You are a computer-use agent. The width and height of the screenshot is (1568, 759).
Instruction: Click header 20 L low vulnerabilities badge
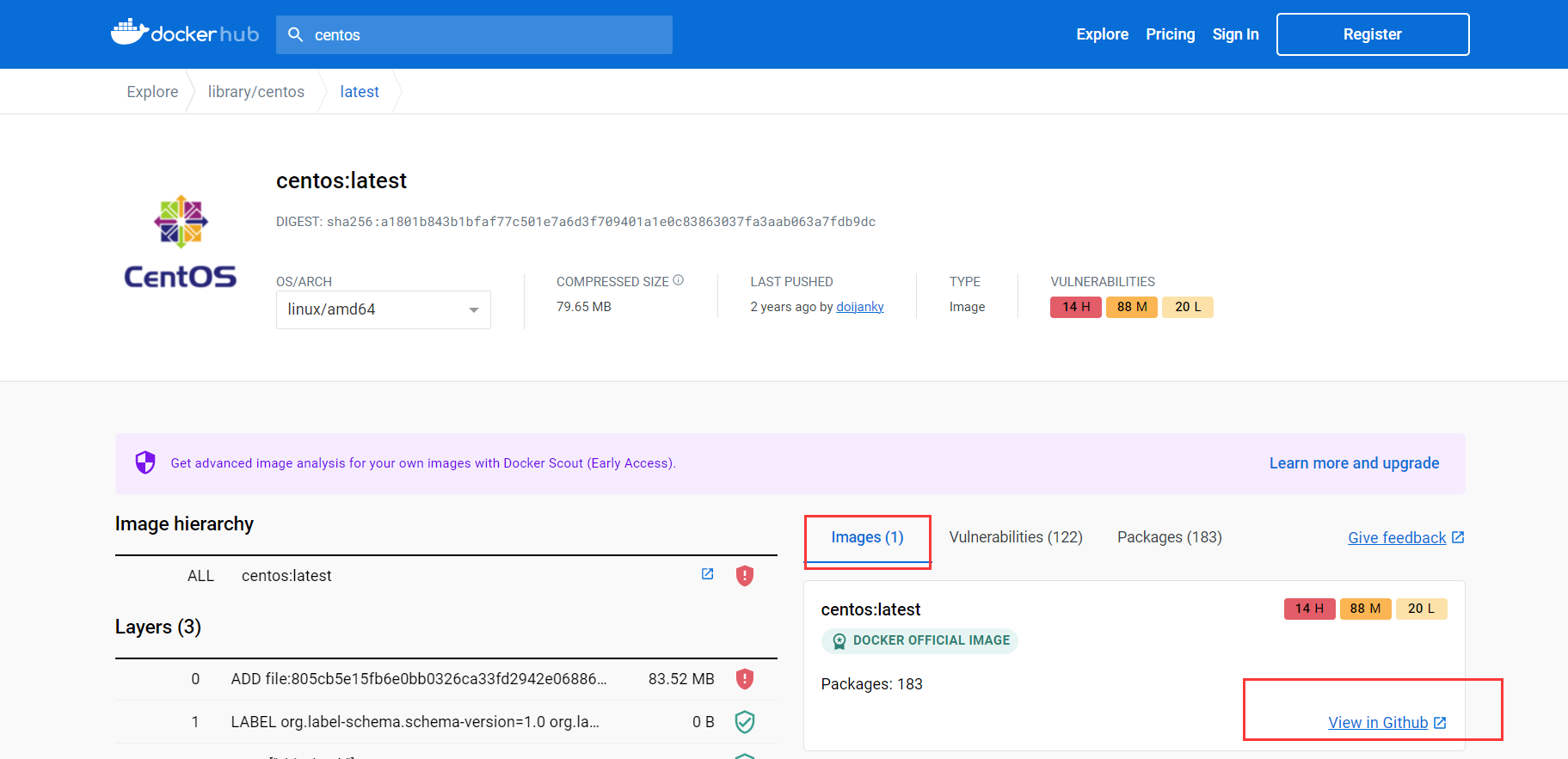1188,307
